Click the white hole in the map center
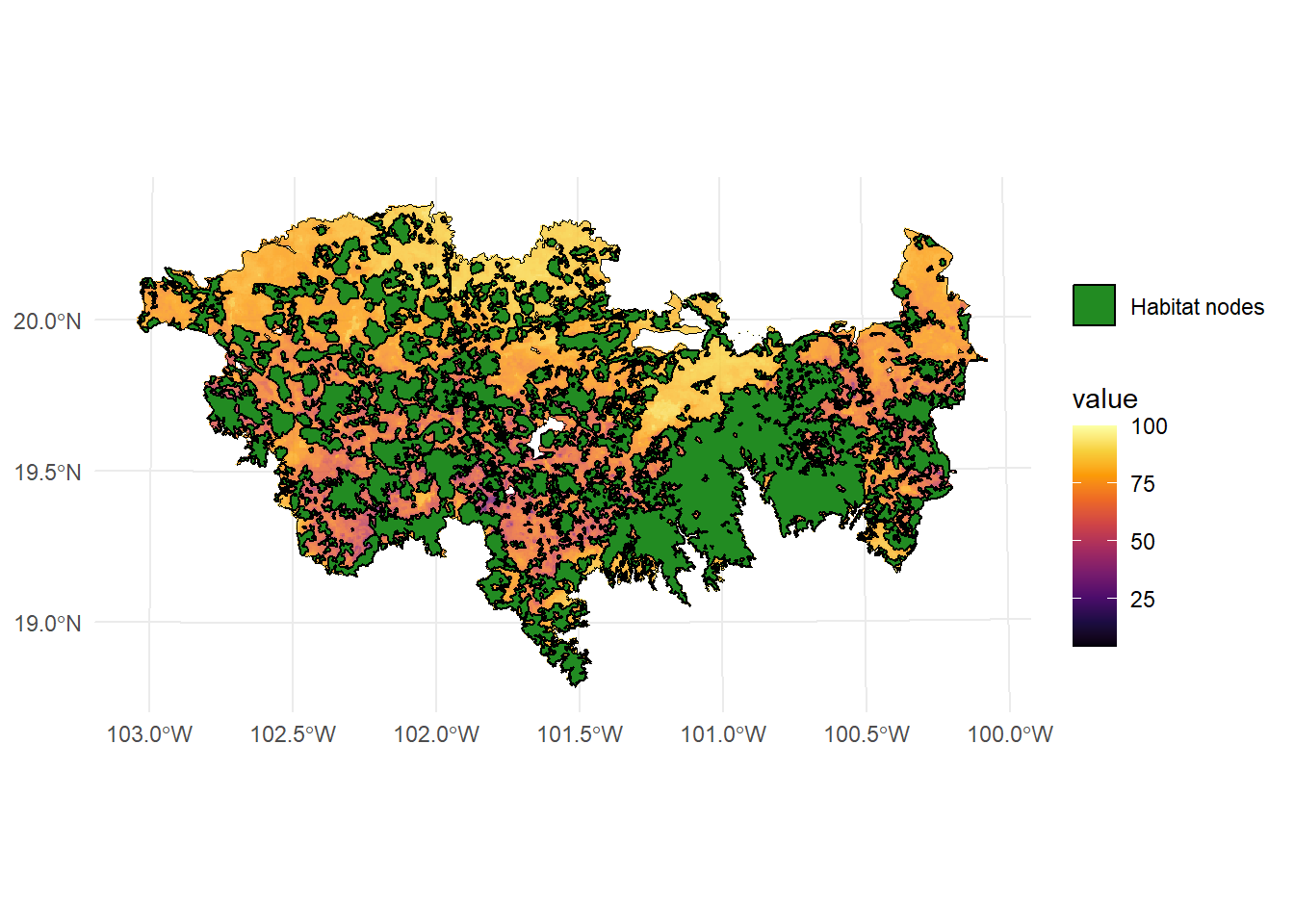This screenshot has width=1294, height=924. pos(544,435)
